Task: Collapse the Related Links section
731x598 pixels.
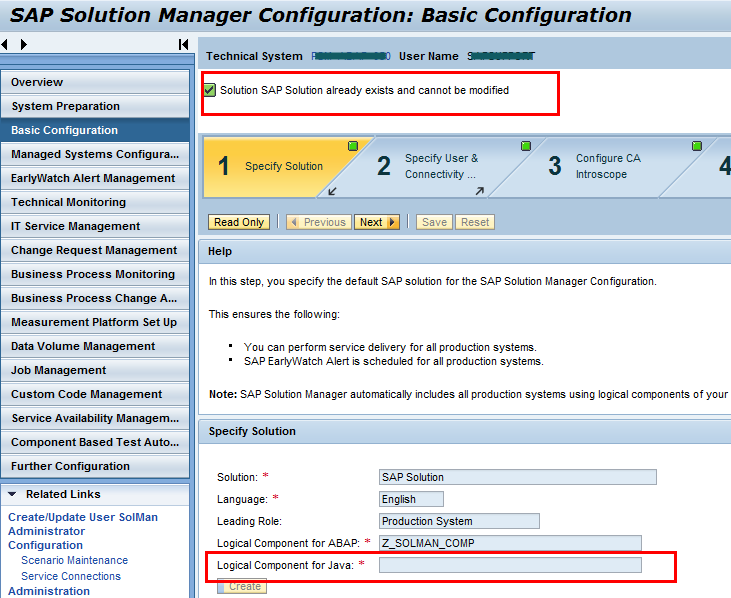Action: tap(12, 494)
